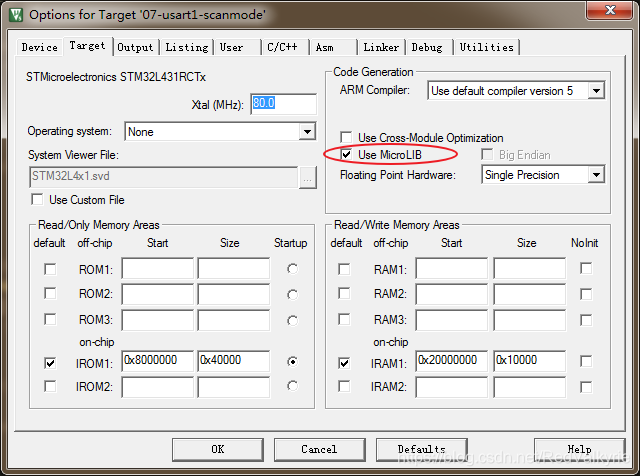Viewport: 640px width, 476px height.
Task: Enable NoInit for RAM2
Action: click(586, 294)
